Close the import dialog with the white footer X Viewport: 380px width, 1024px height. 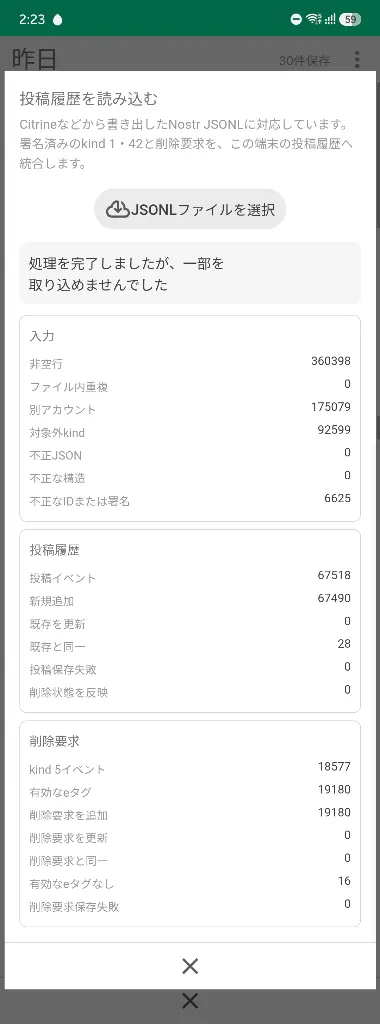coord(190,966)
